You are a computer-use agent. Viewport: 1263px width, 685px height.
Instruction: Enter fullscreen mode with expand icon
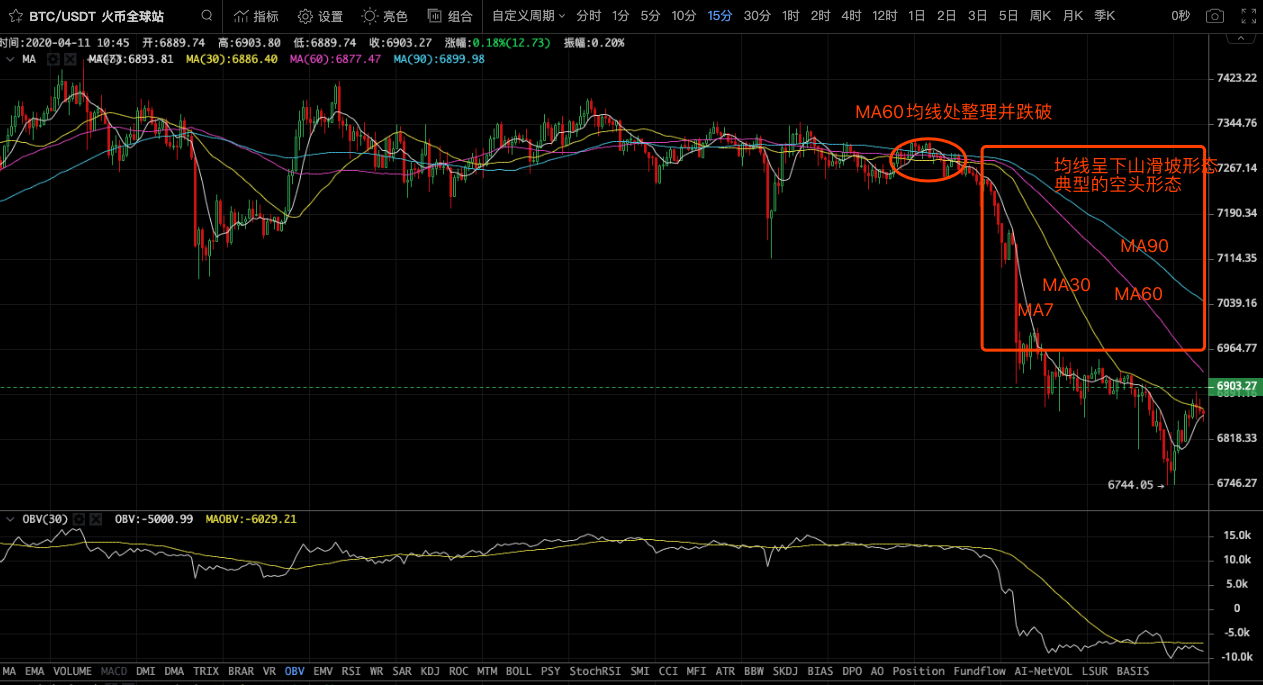point(1246,16)
